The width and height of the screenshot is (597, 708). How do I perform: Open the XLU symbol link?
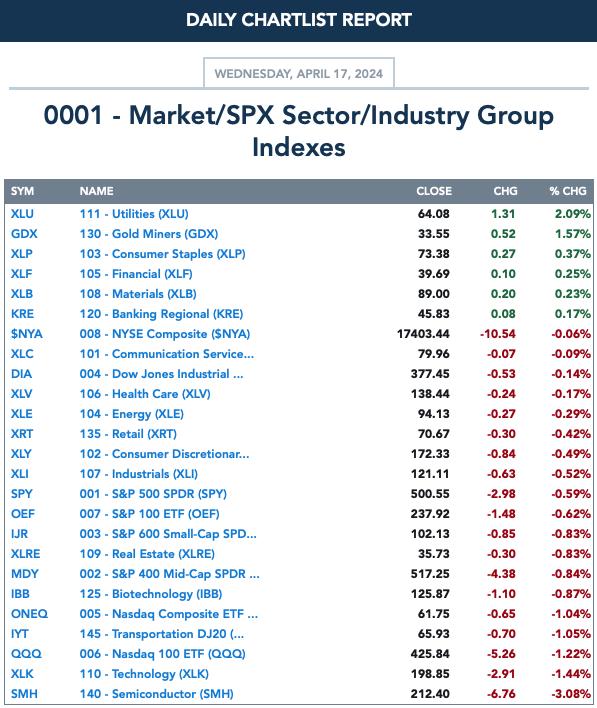click(x=22, y=214)
